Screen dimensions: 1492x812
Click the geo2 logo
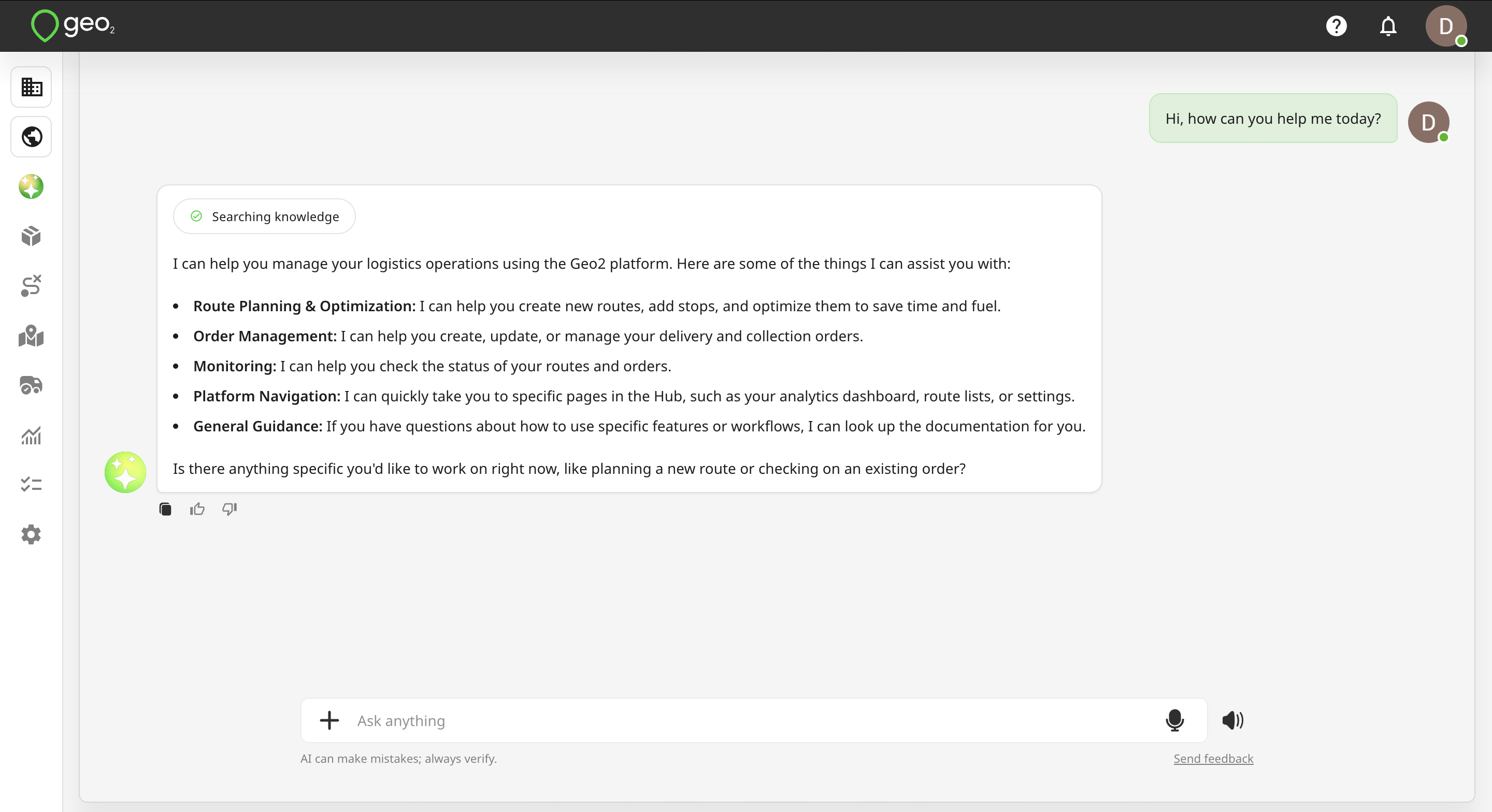pyautogui.click(x=73, y=25)
